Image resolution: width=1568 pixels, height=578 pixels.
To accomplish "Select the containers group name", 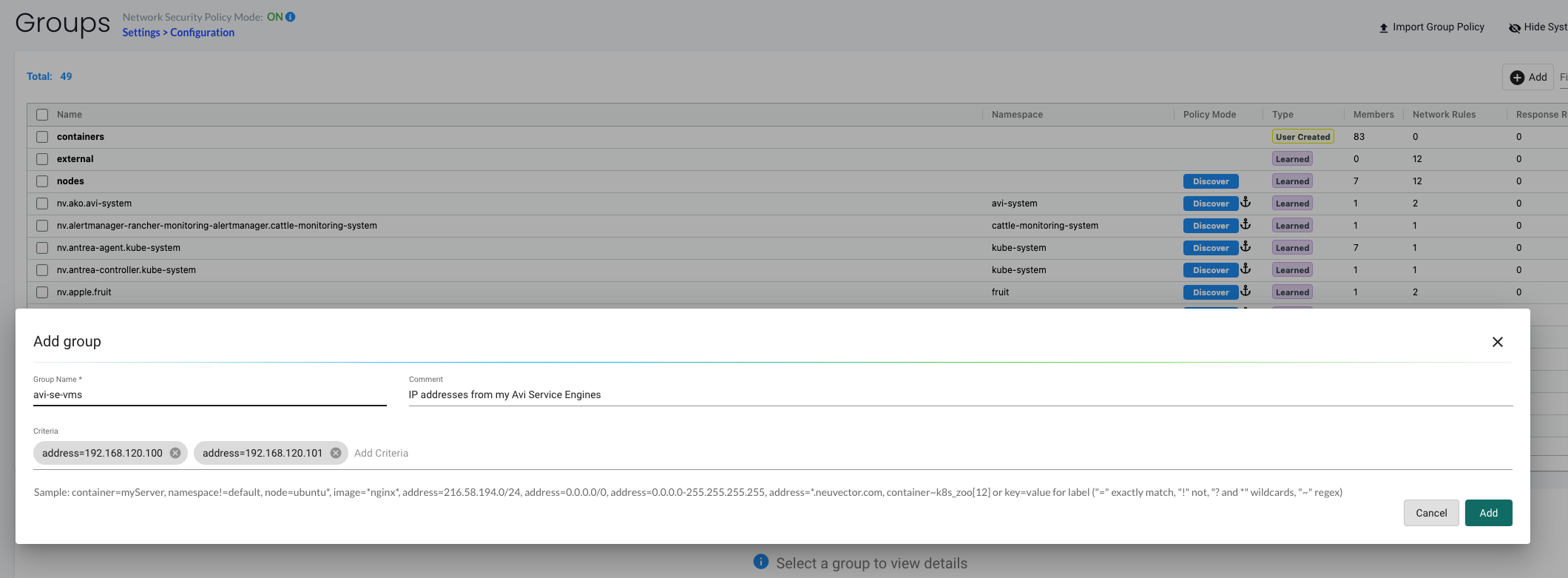I will pos(81,137).
